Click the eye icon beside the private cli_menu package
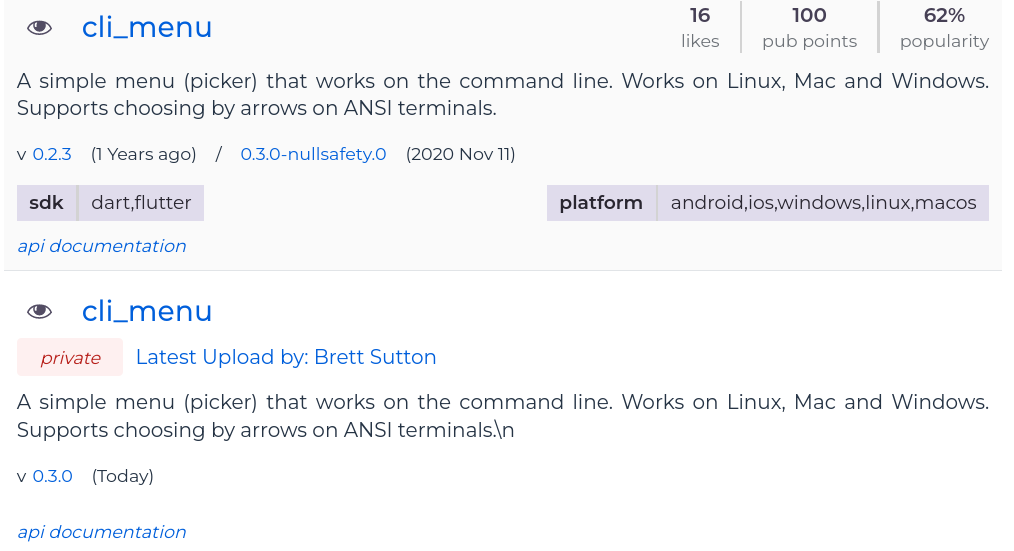Viewport: 1014px width, 551px height. click(x=39, y=311)
